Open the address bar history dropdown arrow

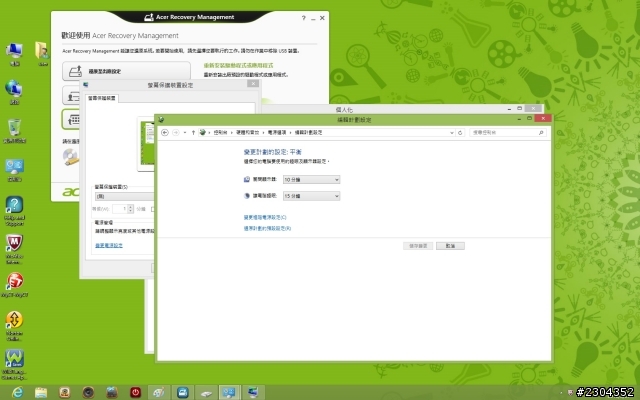tap(451, 133)
